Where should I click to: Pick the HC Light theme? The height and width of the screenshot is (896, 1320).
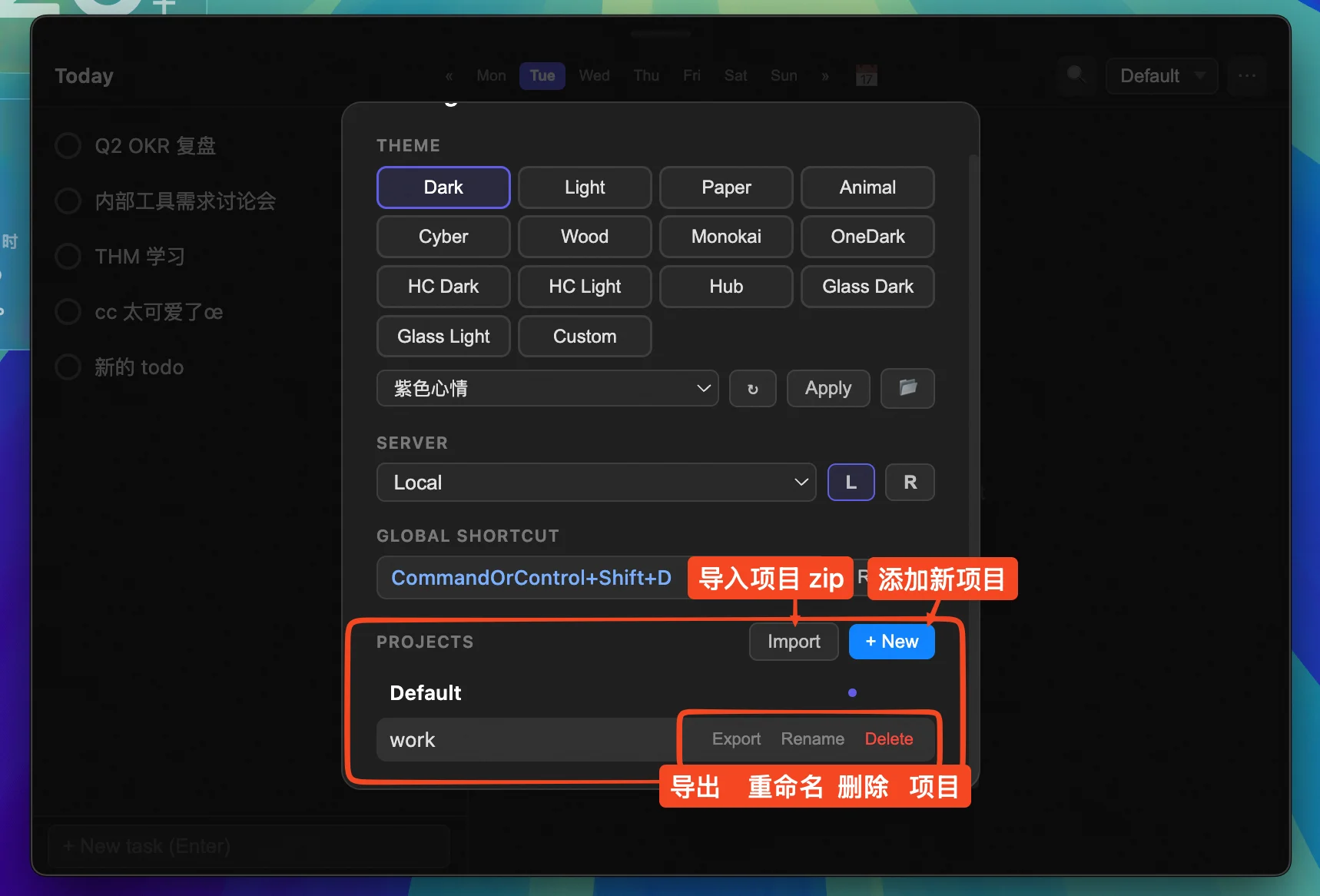tap(585, 287)
